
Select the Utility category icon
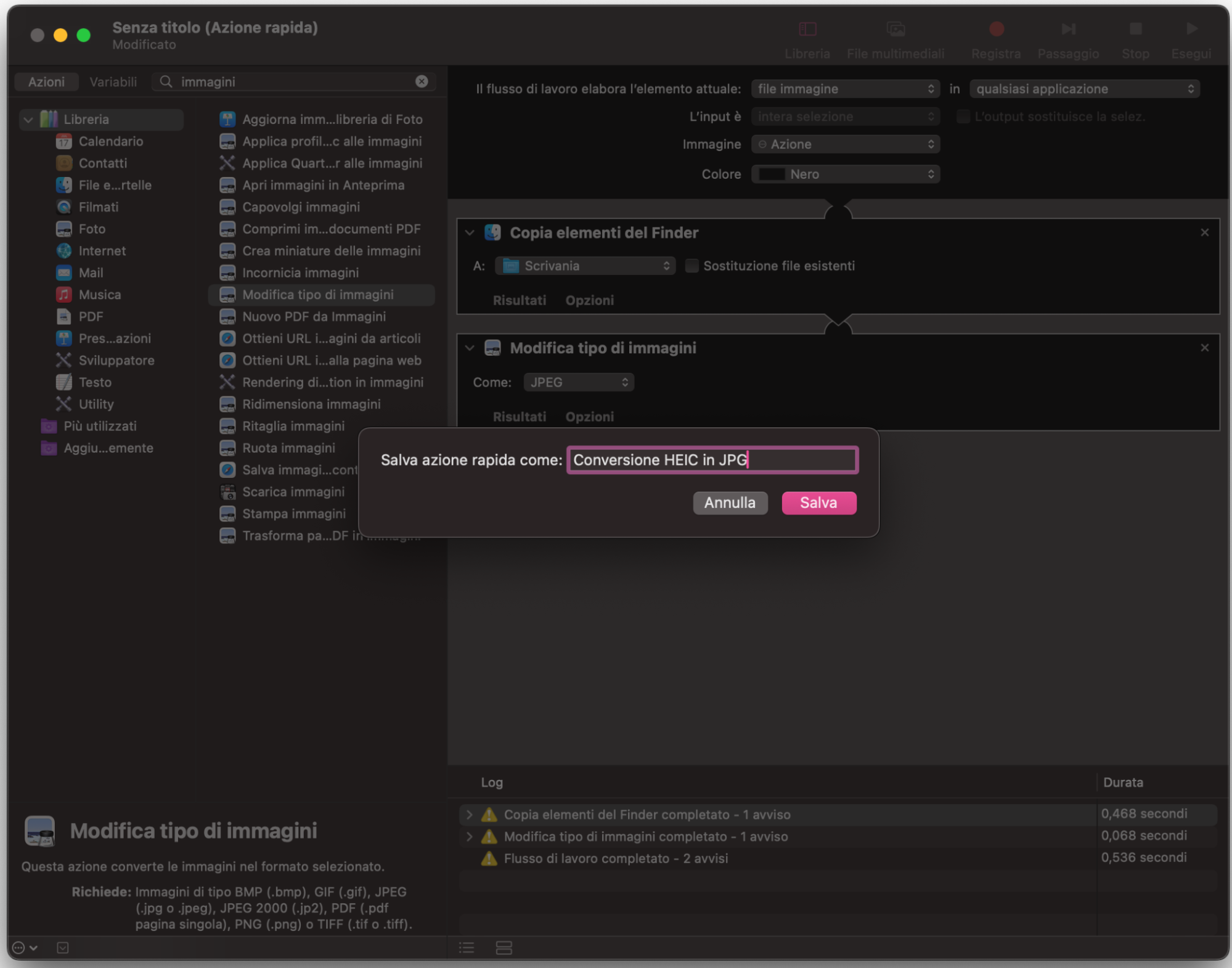(x=64, y=404)
